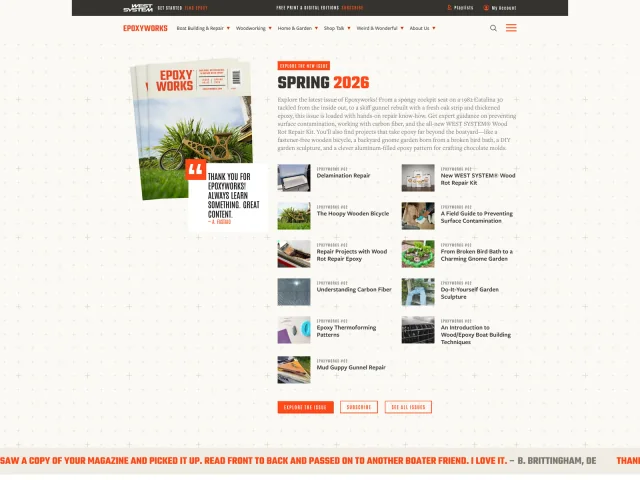Open the Boat Building Techniques thumbnail
This screenshot has height=480, width=640.
[x=418, y=330]
